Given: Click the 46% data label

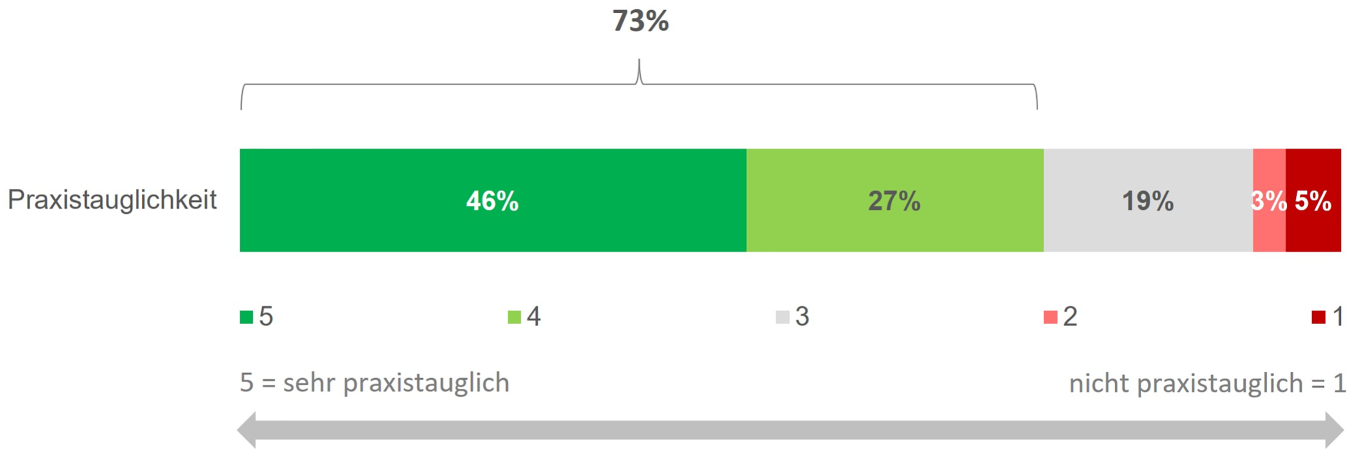Looking at the screenshot, I should point(492,201).
